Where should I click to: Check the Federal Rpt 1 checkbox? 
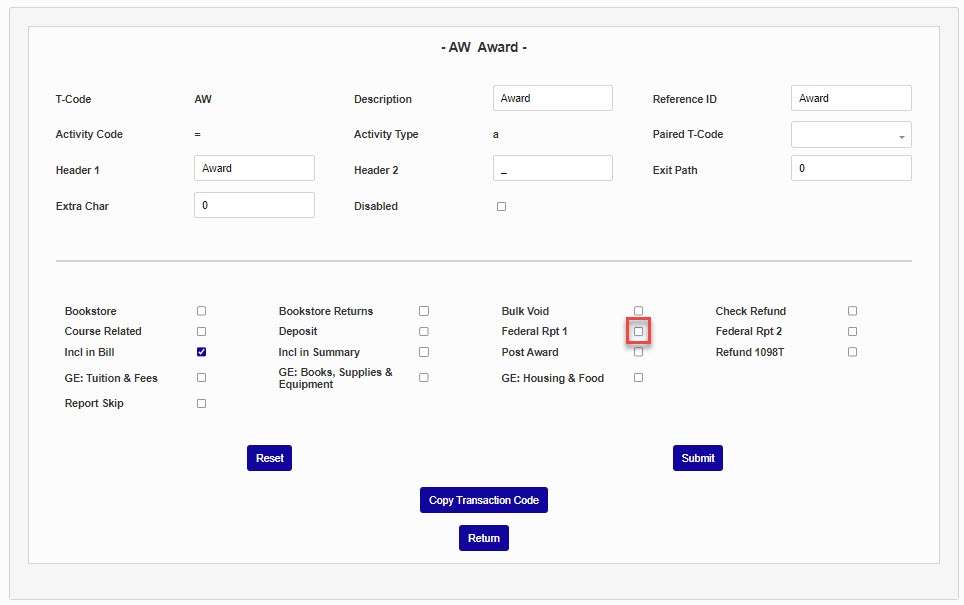[x=638, y=332]
